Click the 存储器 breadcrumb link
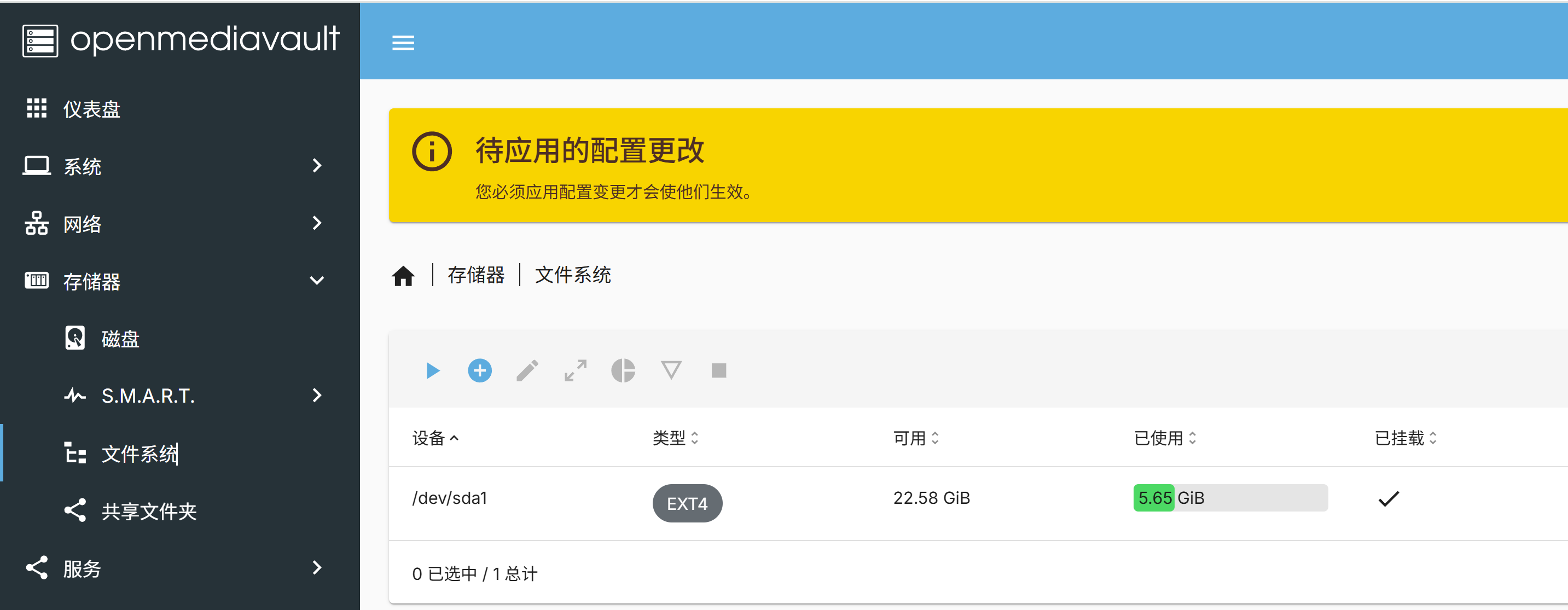The image size is (1568, 610). tap(476, 275)
